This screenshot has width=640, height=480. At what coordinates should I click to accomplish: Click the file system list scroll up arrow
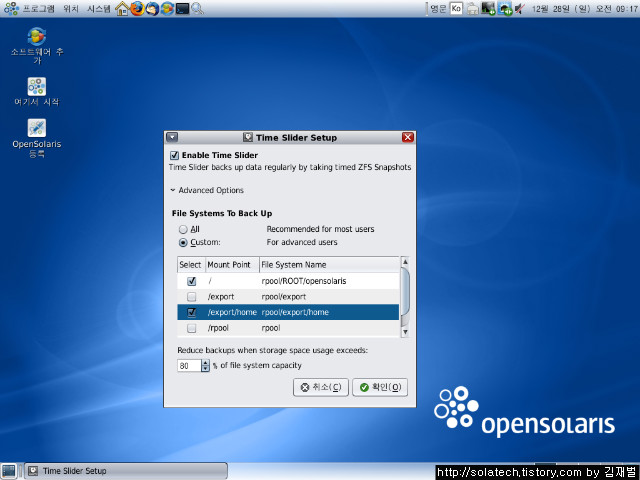tap(405, 262)
